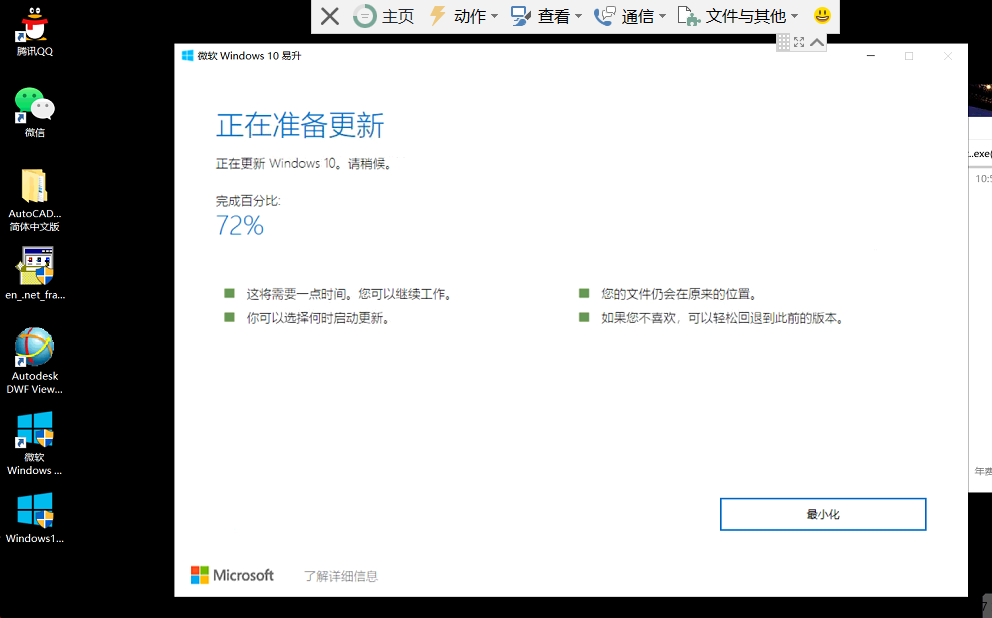Screen dimensions: 992x618
Task: Select the Windows1... desktop icon
Action: 35,518
